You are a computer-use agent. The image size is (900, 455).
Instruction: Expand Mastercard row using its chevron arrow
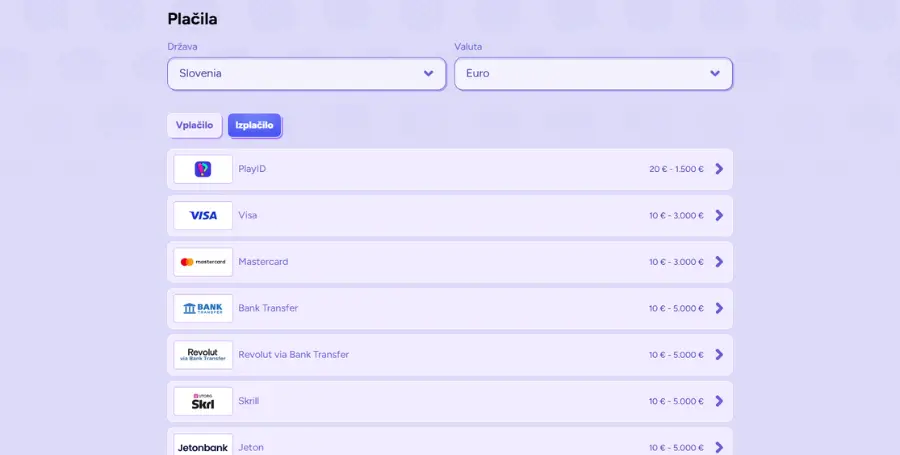tap(719, 262)
